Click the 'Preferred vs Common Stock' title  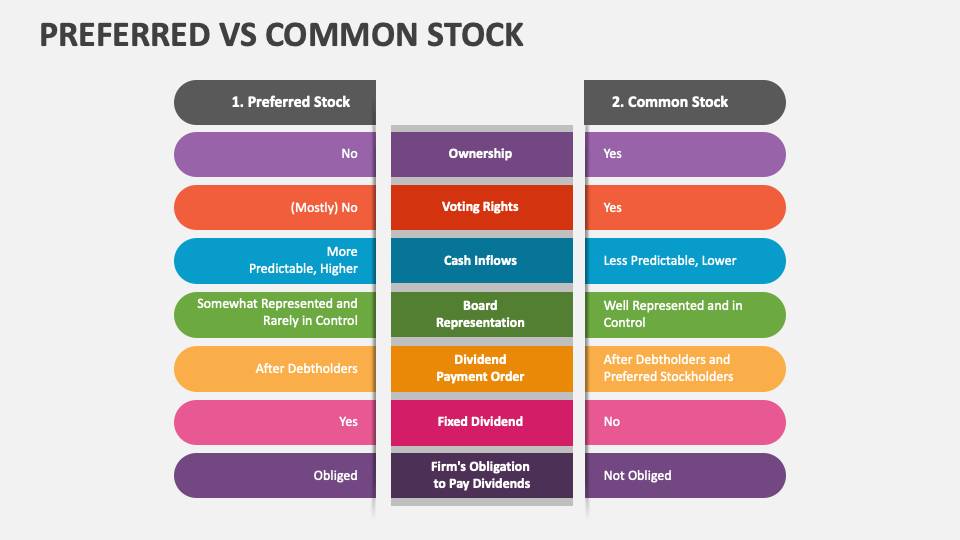pyautogui.click(x=282, y=35)
